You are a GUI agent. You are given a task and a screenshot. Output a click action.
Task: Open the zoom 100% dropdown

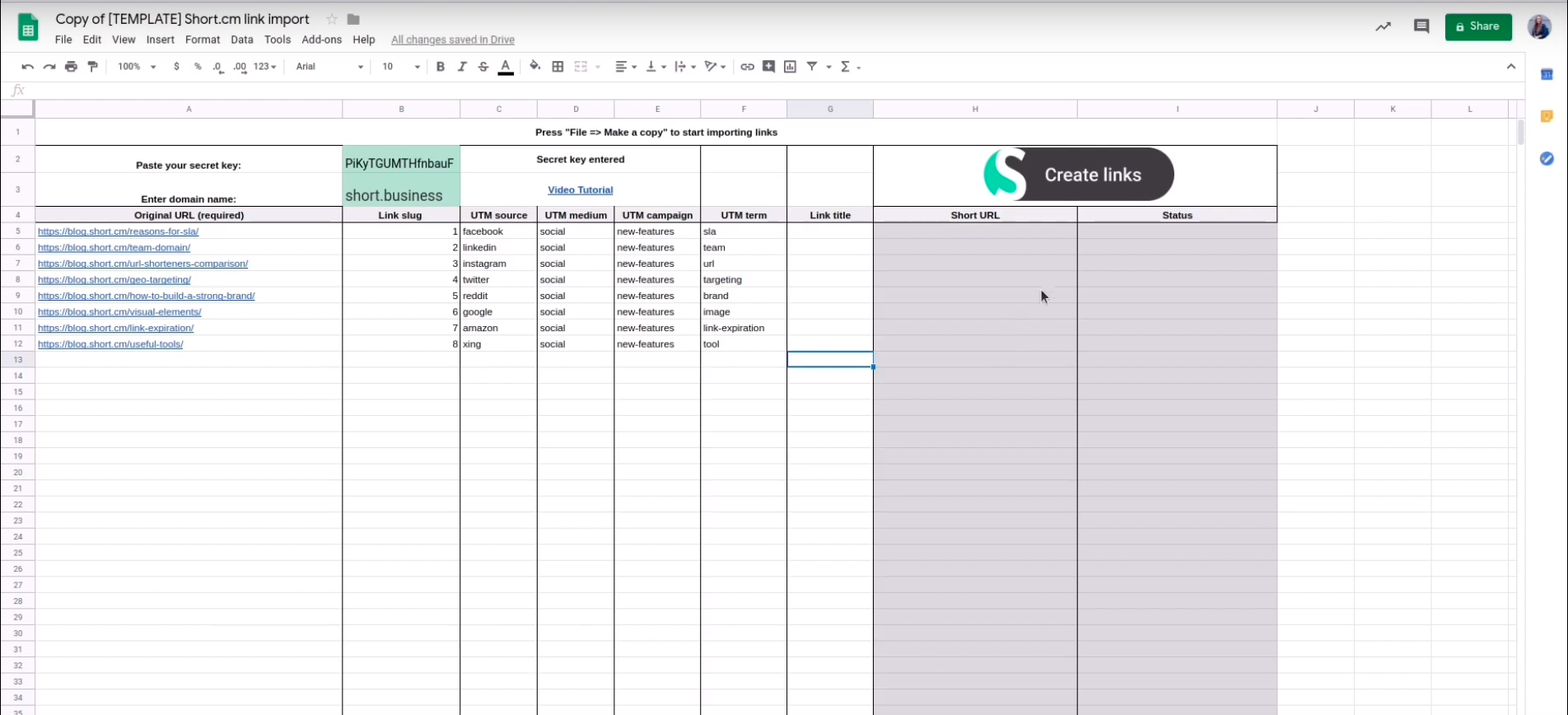pyautogui.click(x=137, y=67)
